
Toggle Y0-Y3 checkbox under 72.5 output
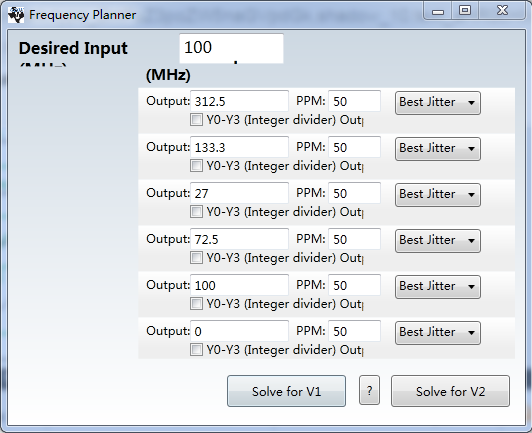(196, 258)
